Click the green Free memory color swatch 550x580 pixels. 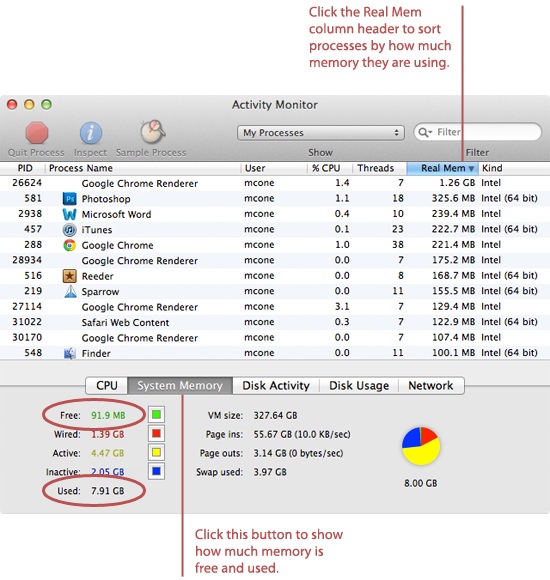(156, 415)
